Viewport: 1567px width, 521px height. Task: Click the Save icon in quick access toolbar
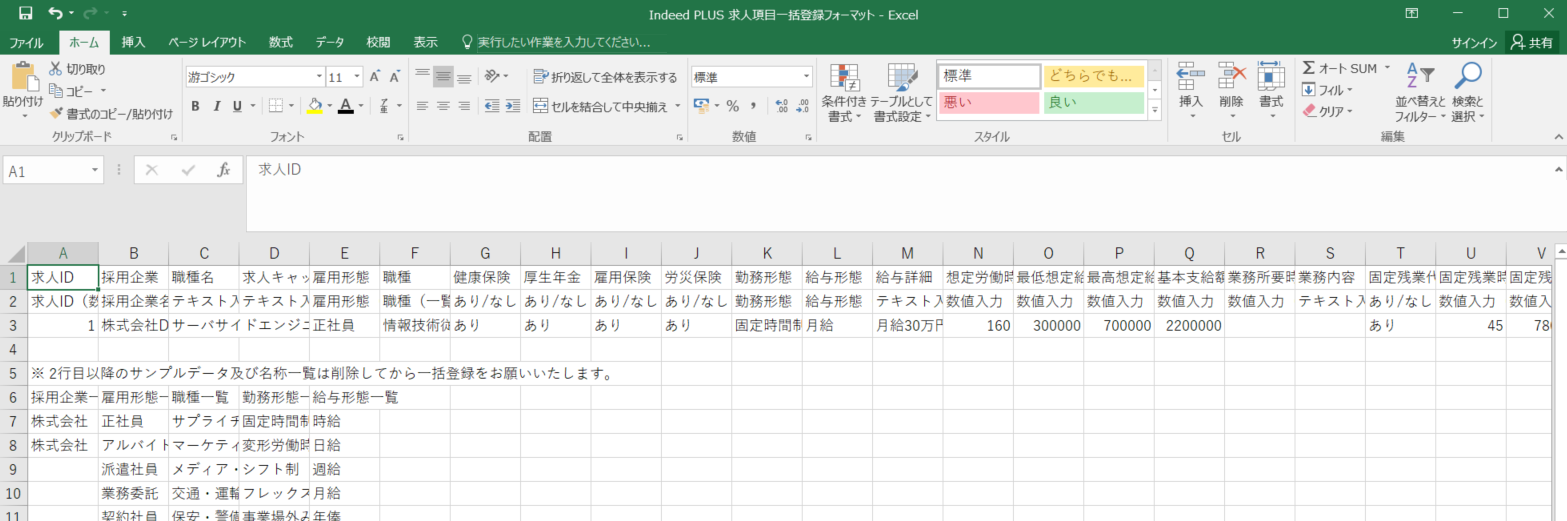click(26, 14)
